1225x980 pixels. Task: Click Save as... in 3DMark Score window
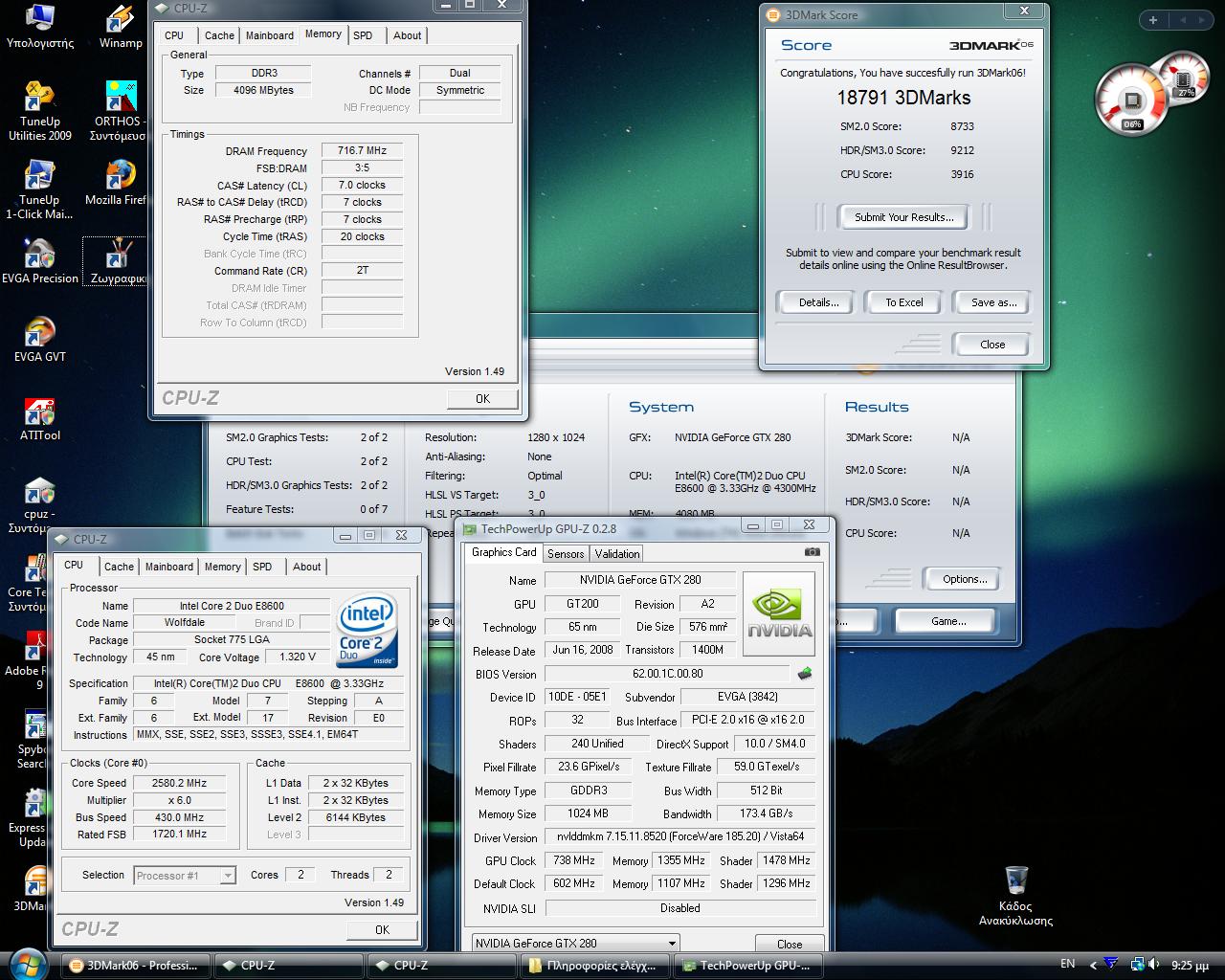click(993, 302)
